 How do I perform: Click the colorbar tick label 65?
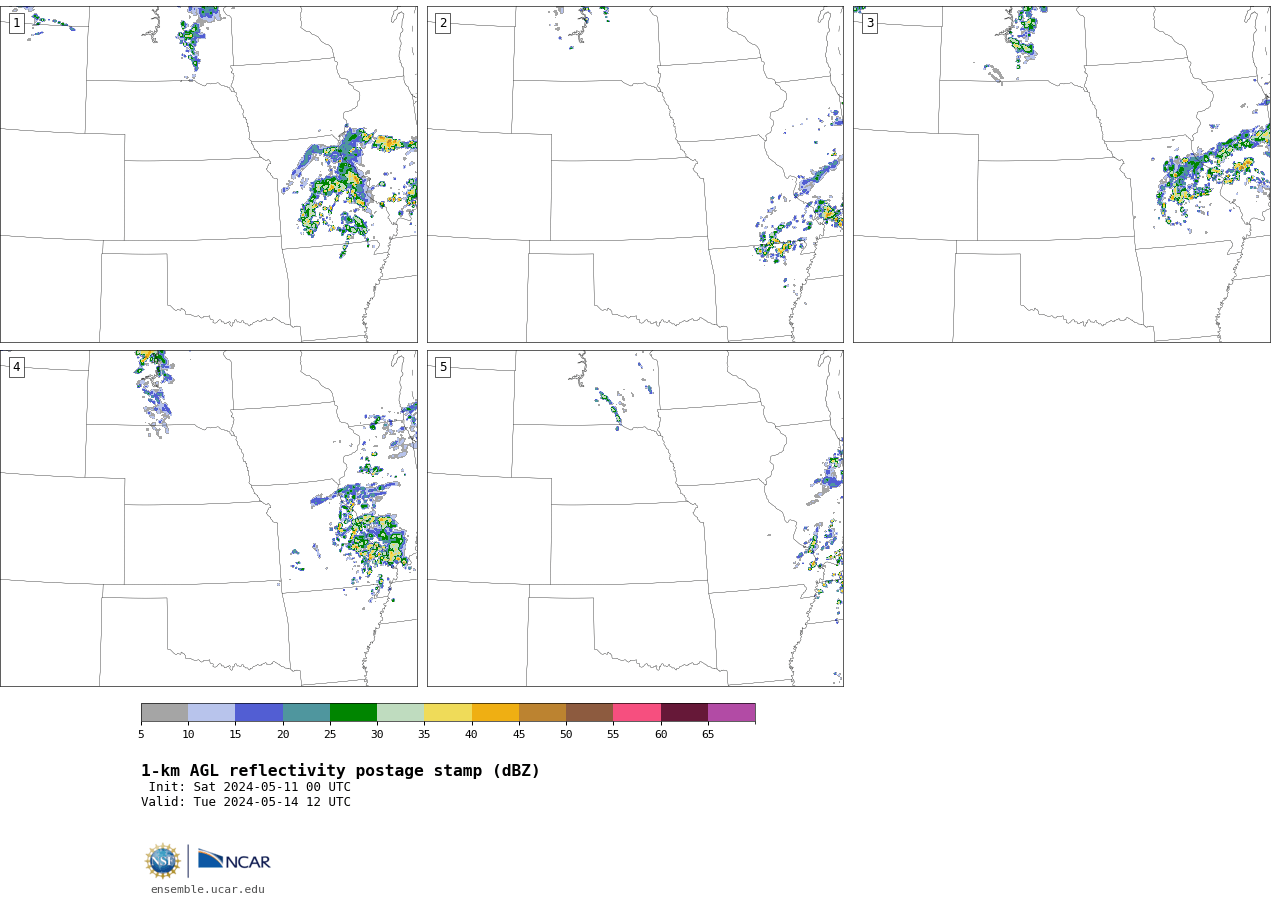pos(708,735)
